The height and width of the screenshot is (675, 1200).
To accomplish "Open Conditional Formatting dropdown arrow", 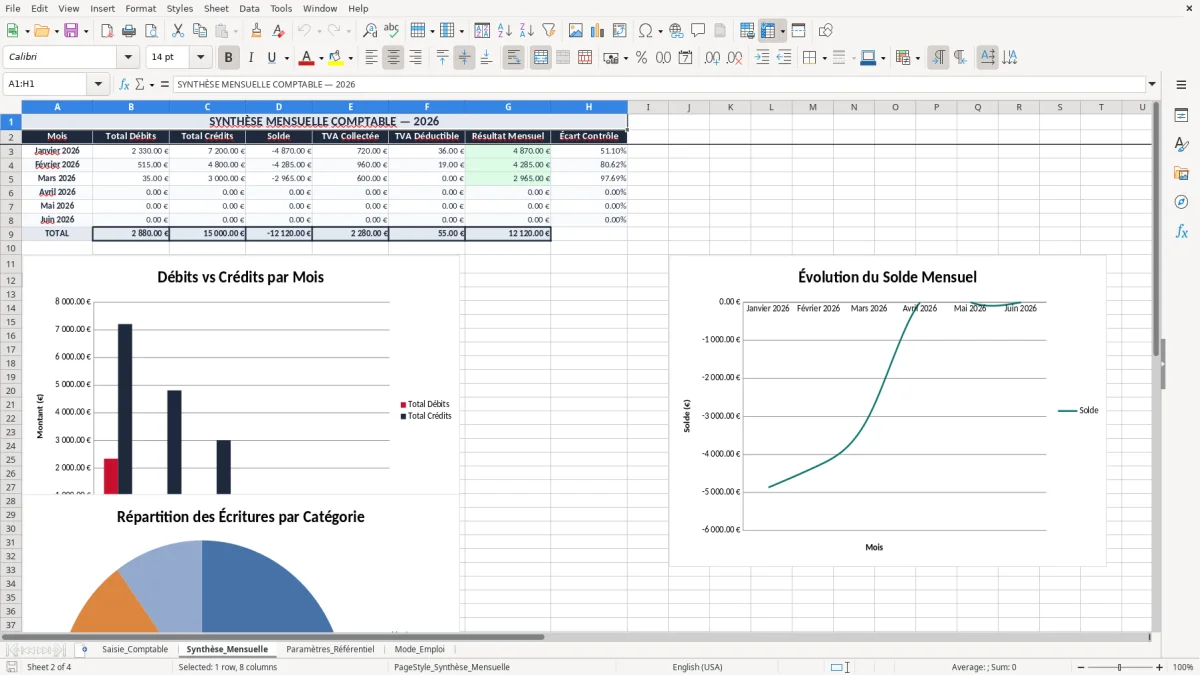I will (x=917, y=58).
